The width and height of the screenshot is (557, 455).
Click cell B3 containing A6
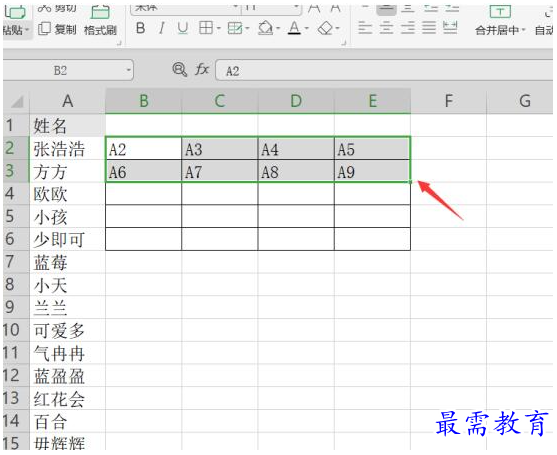click(x=144, y=171)
